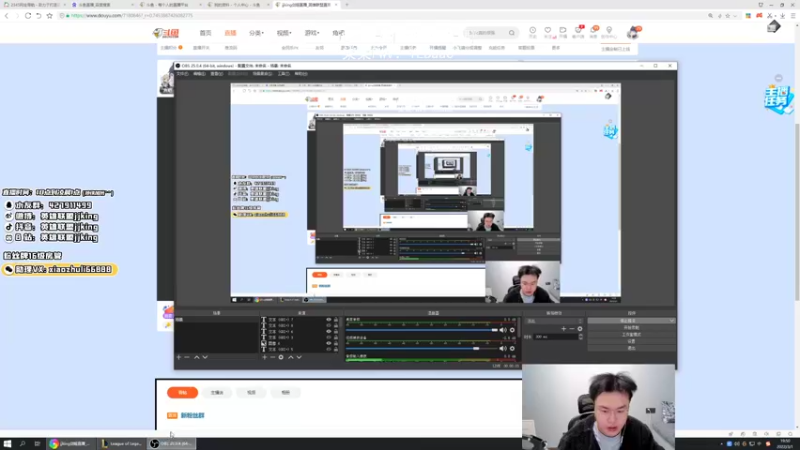
Task: Open settings gear of first mixer channel
Action: tap(512, 330)
